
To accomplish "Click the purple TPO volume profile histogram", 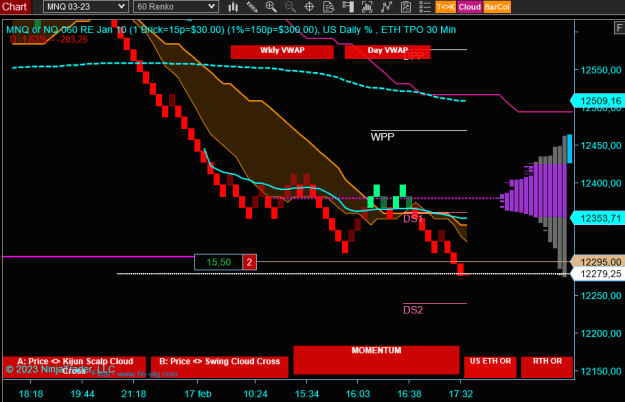I will pyautogui.click(x=534, y=190).
